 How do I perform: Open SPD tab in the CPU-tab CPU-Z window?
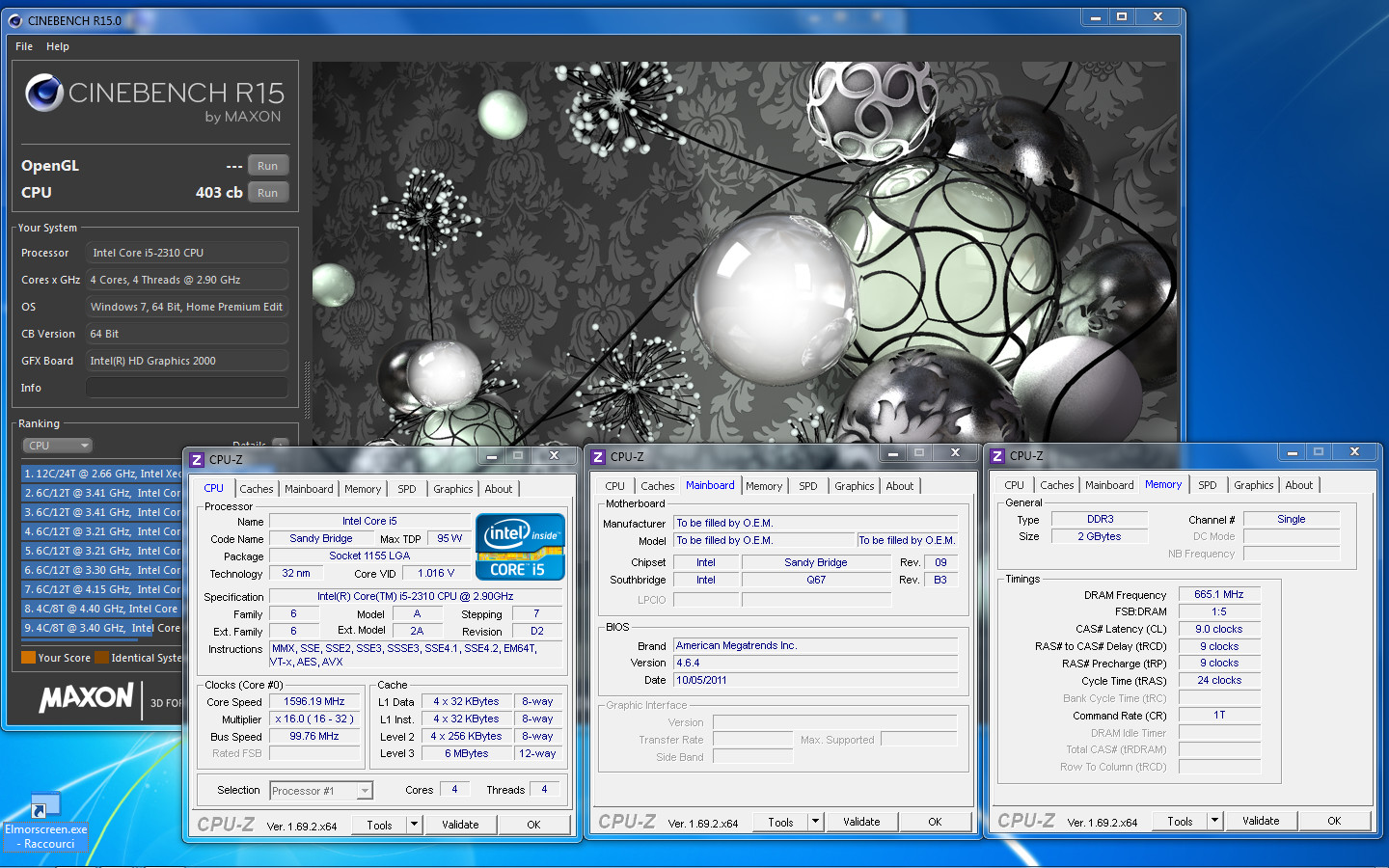pos(407,489)
